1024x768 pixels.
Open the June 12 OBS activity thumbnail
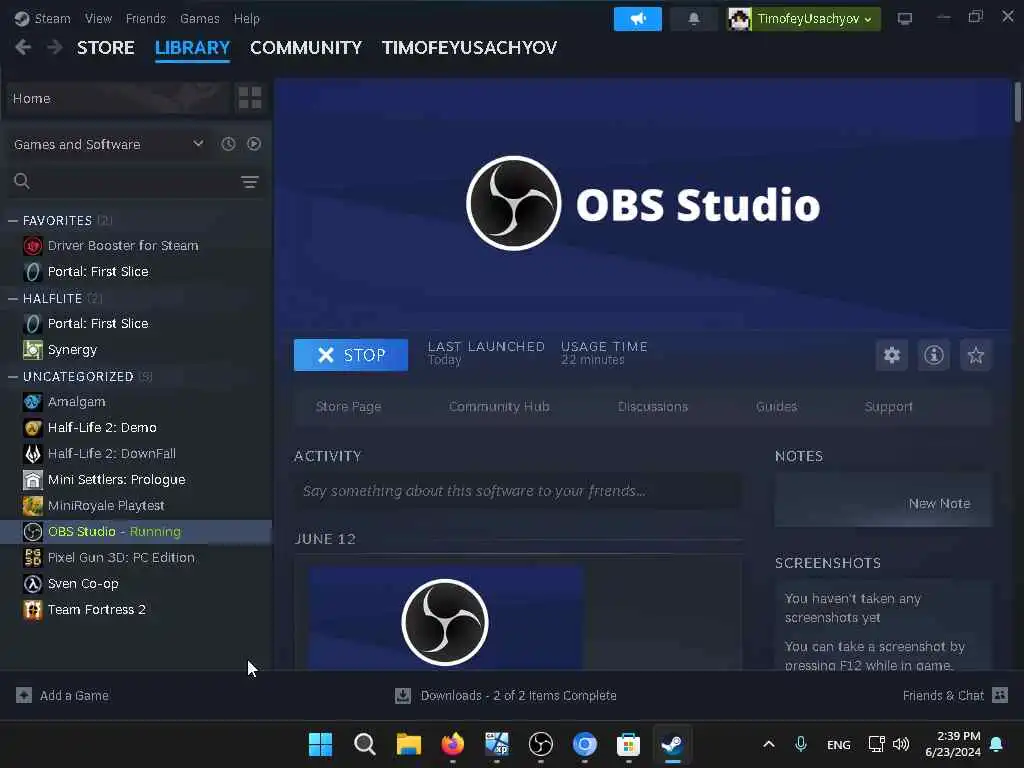tap(445, 618)
